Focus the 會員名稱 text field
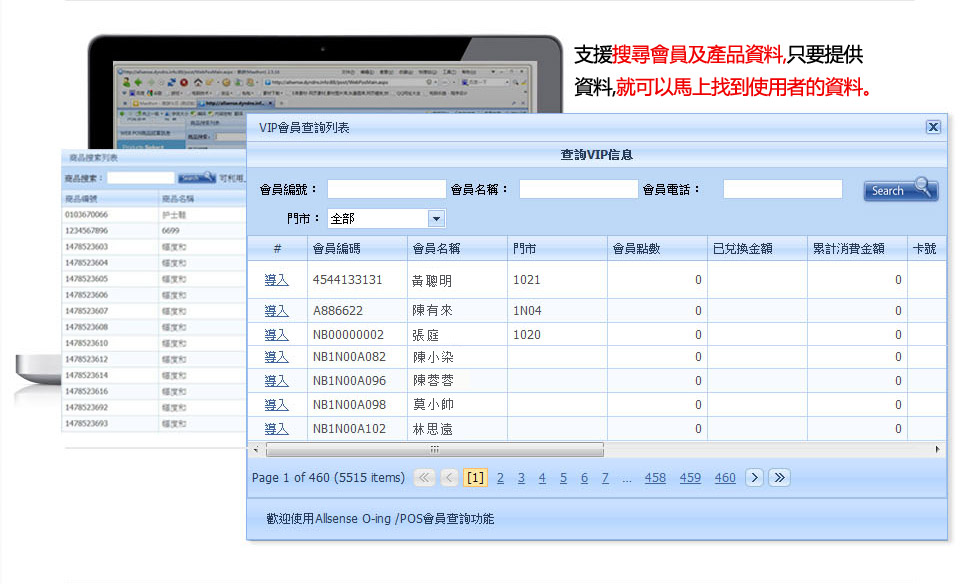This screenshot has height=584, width=980. pyautogui.click(x=578, y=189)
